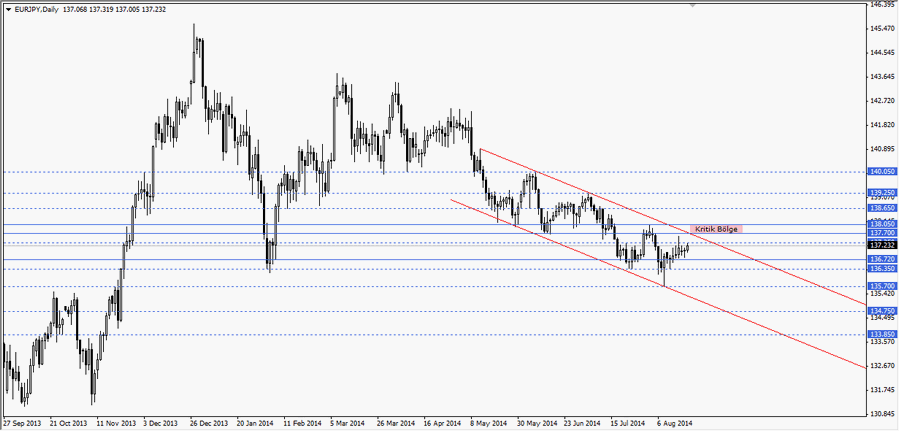The width and height of the screenshot is (899, 431).
Task: Click the 143.645 price scale value
Action: [882, 76]
